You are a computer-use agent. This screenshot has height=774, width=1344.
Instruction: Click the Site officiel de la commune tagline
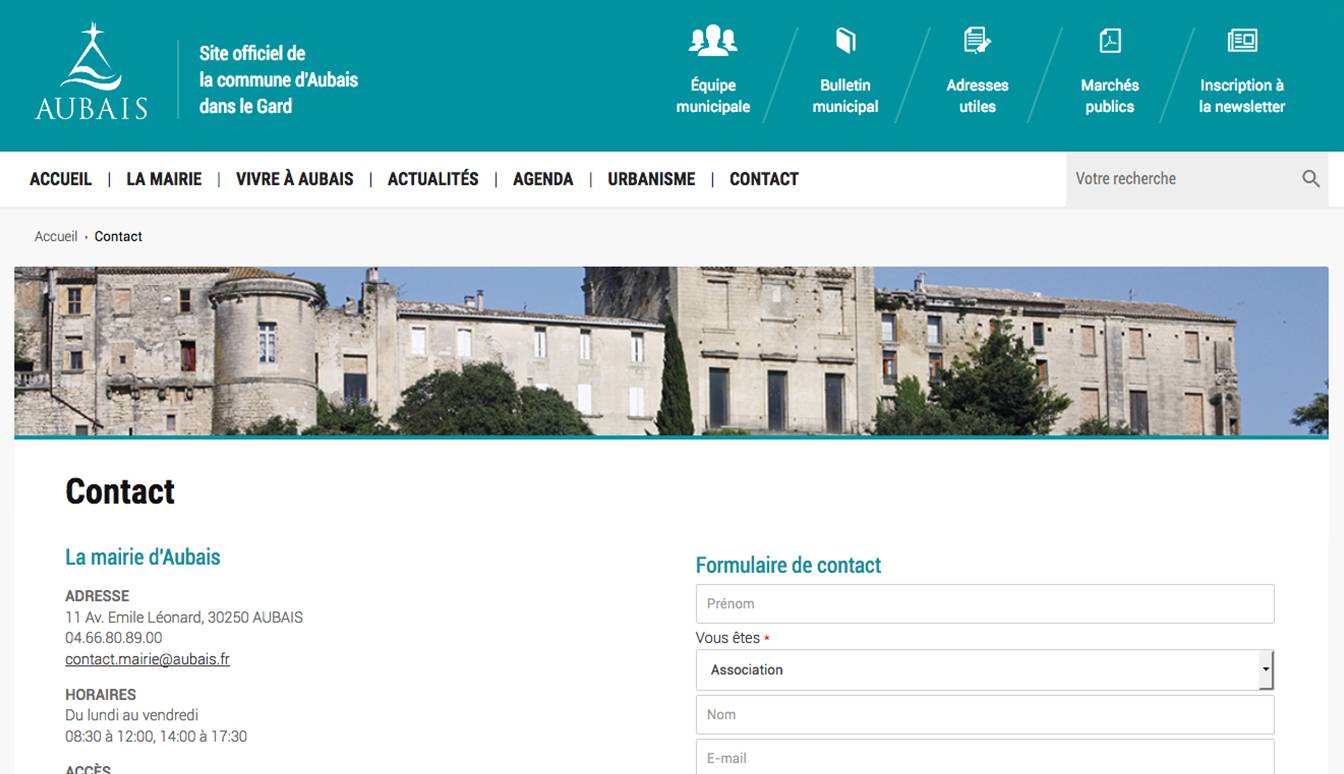tap(278, 80)
